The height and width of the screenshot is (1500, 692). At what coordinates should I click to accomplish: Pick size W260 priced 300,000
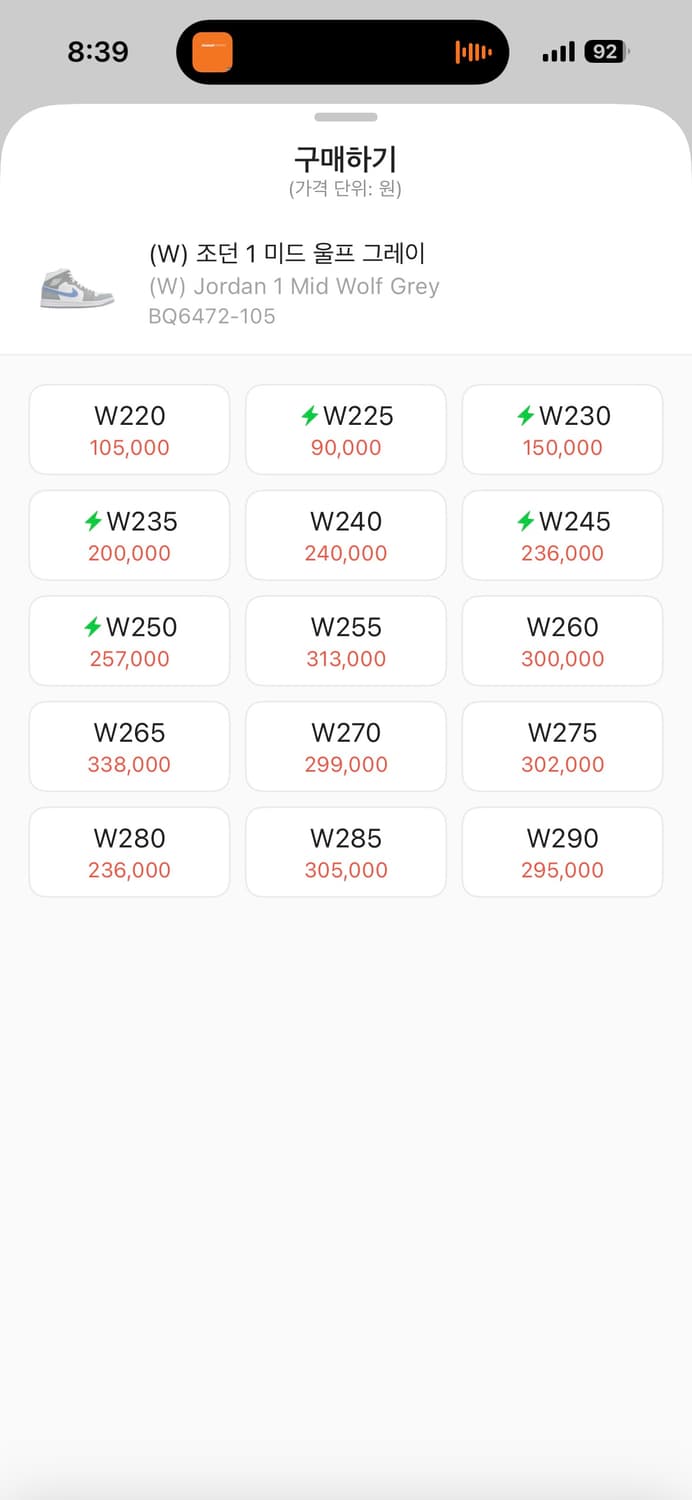pyautogui.click(x=562, y=641)
